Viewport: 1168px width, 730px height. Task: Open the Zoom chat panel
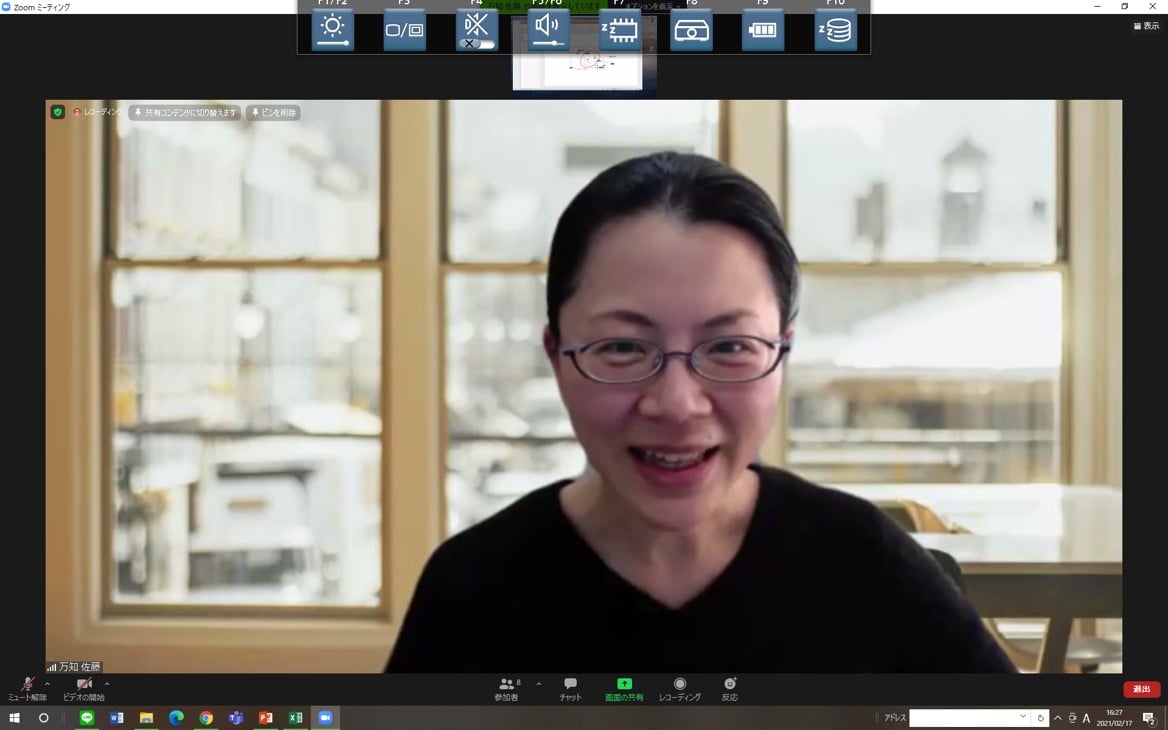(570, 688)
